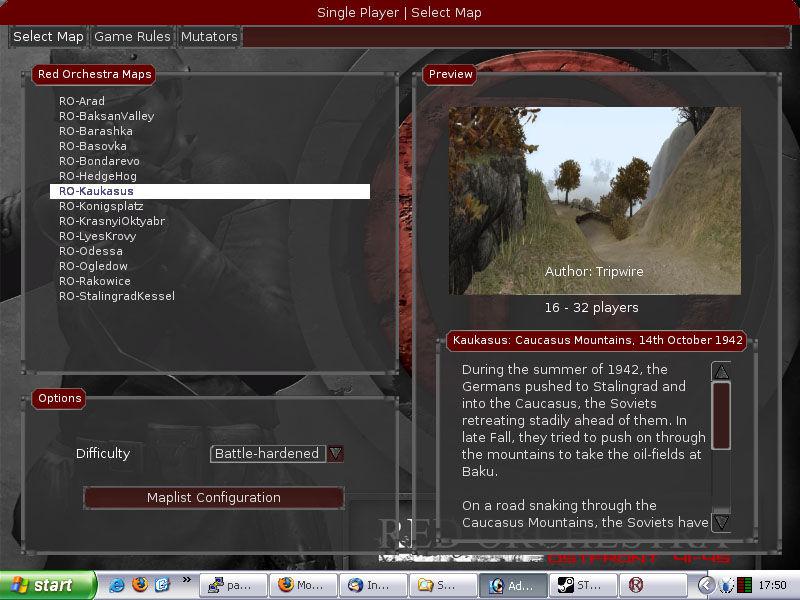The width and height of the screenshot is (800, 600).
Task: Click the blue bug-shaped tray icon
Action: click(727, 585)
